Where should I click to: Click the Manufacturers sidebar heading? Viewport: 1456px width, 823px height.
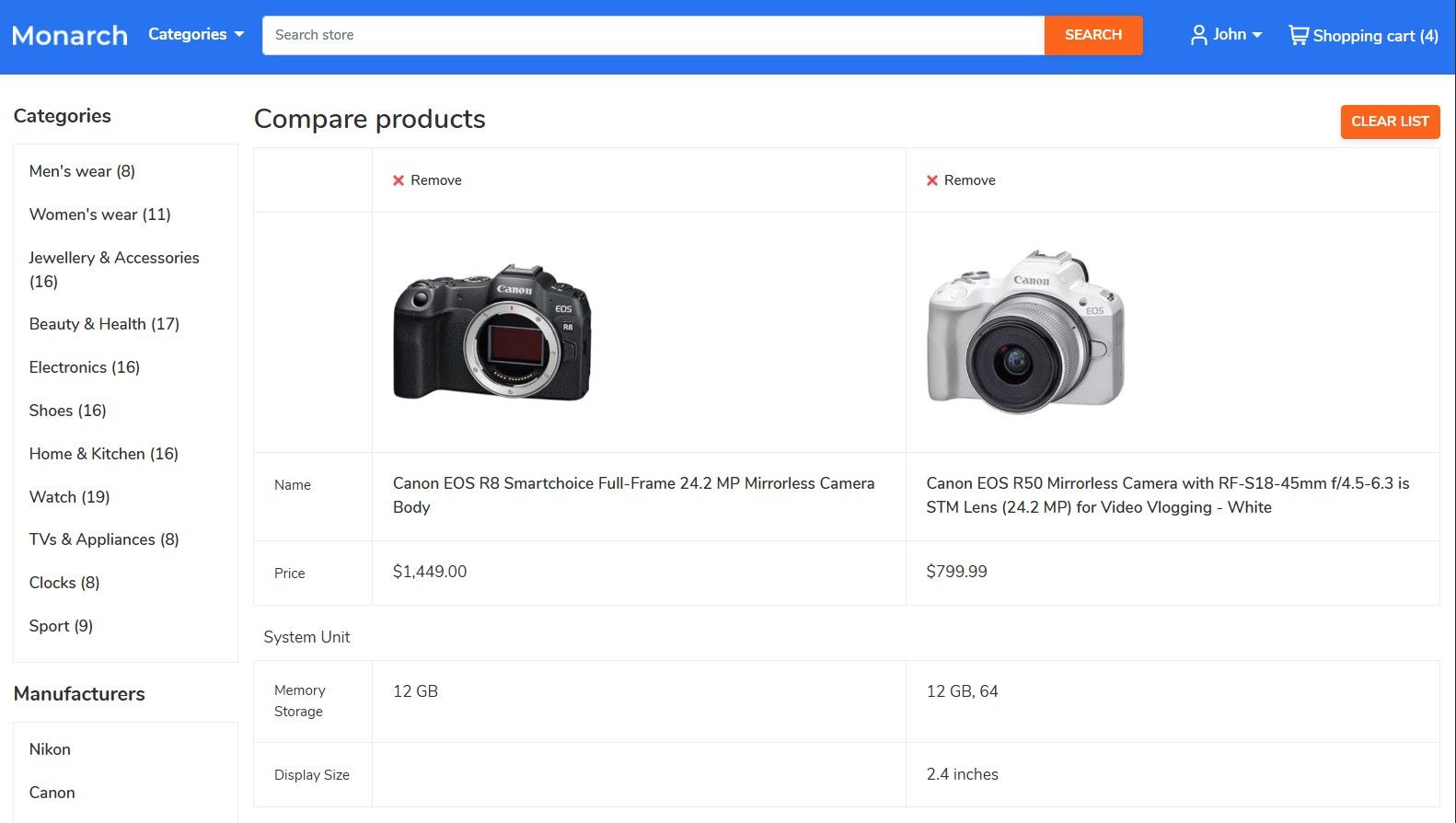tap(79, 694)
